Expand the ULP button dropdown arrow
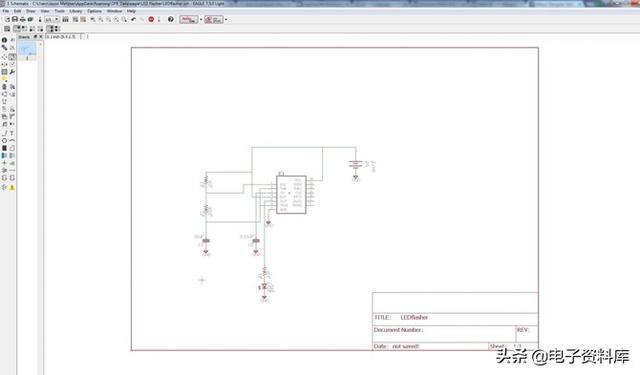 pos(226,19)
